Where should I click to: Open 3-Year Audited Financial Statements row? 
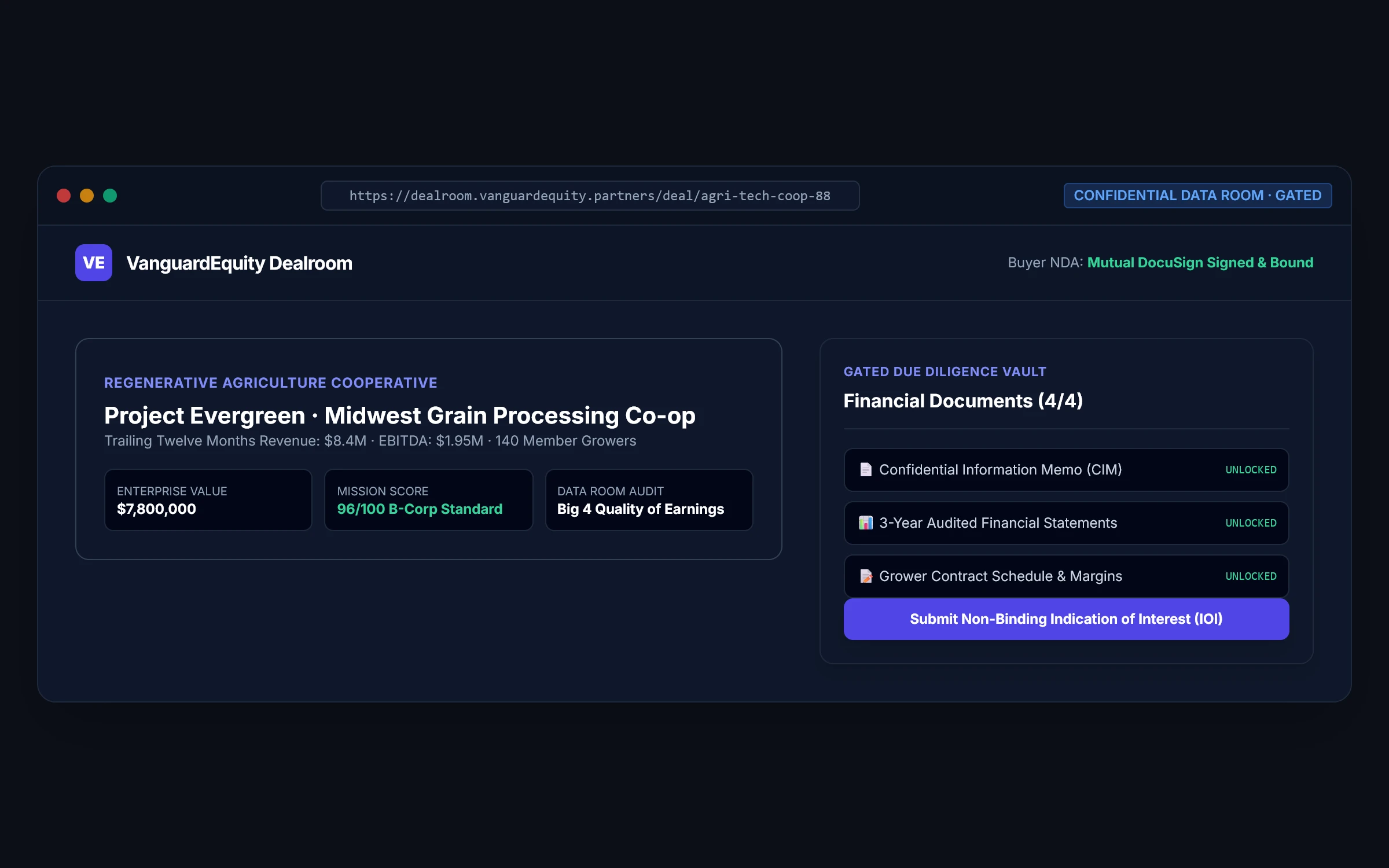(x=1066, y=523)
